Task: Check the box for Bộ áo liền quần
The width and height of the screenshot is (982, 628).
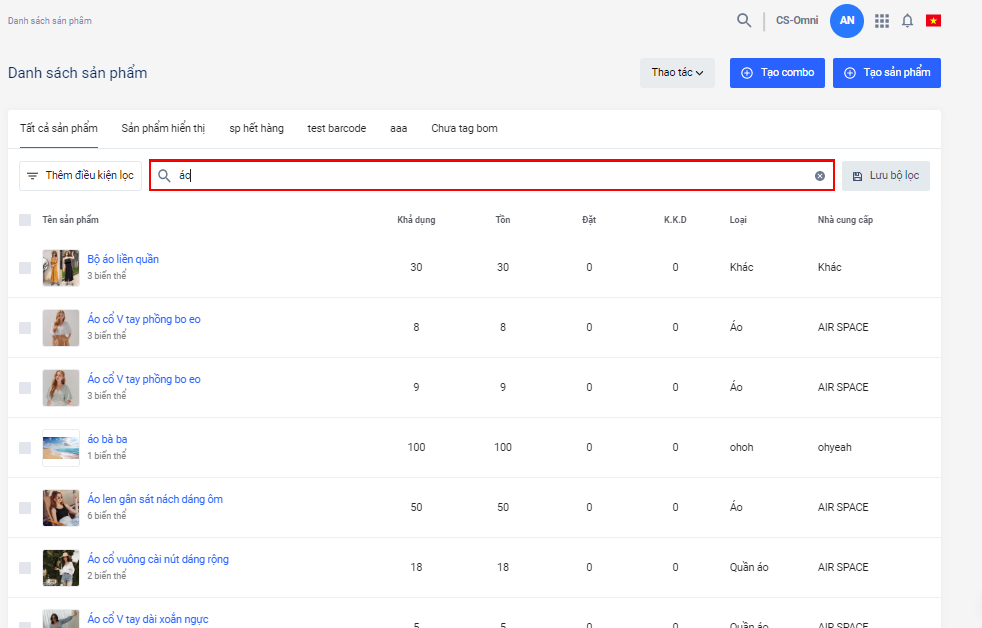Action: (25, 267)
